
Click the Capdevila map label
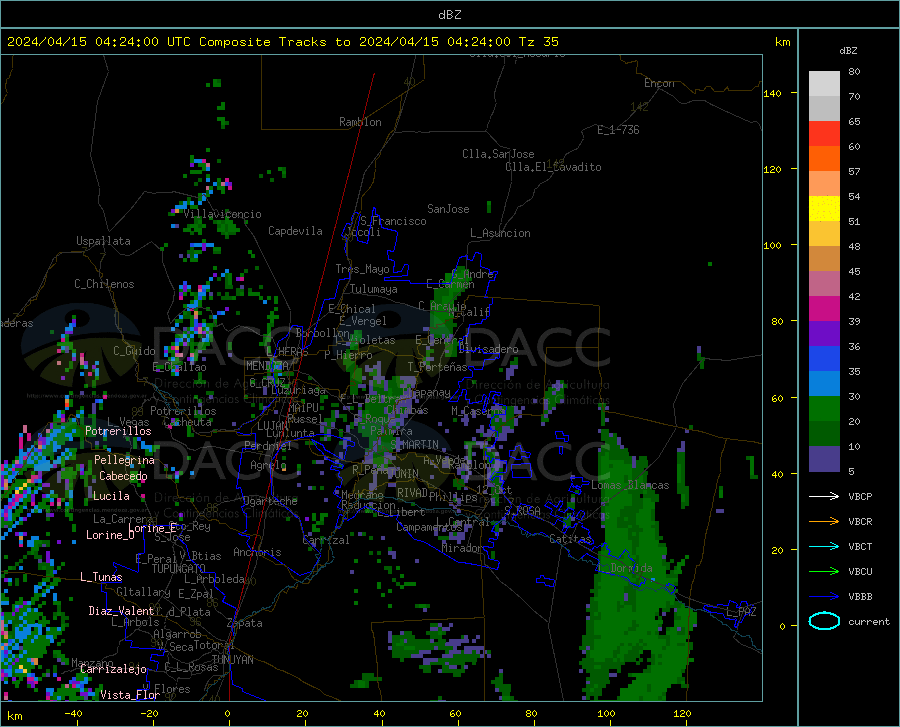(x=295, y=231)
